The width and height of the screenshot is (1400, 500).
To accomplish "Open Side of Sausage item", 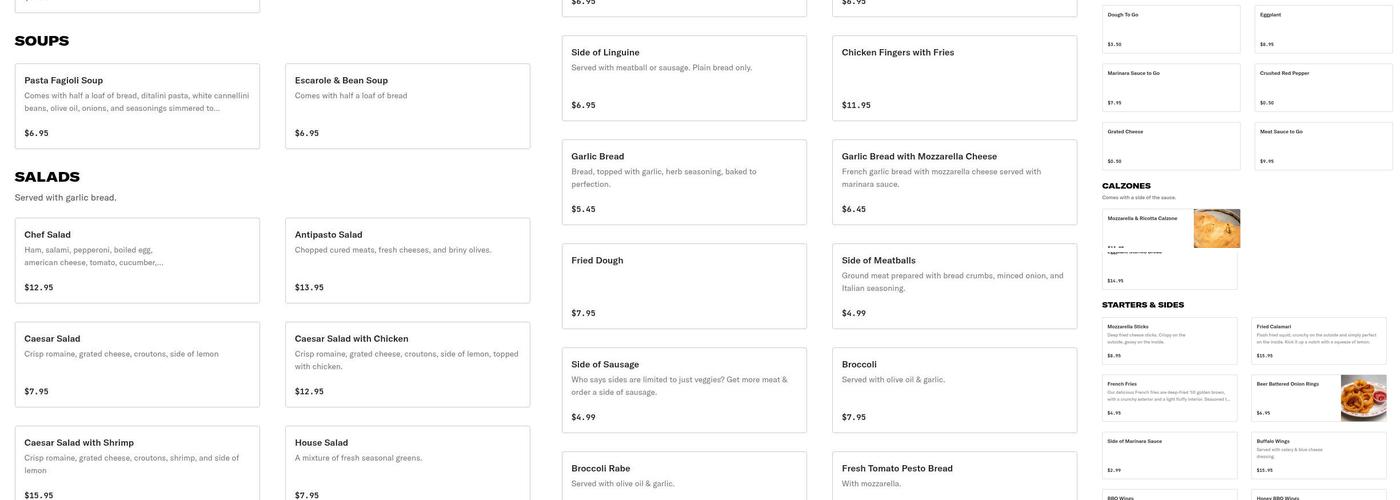I will 684,390.
